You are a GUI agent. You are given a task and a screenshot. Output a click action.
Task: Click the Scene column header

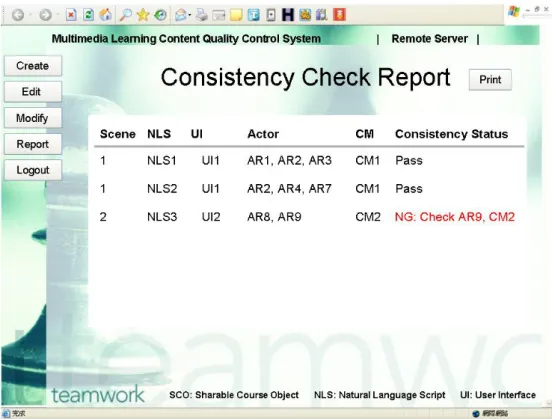pos(118,134)
